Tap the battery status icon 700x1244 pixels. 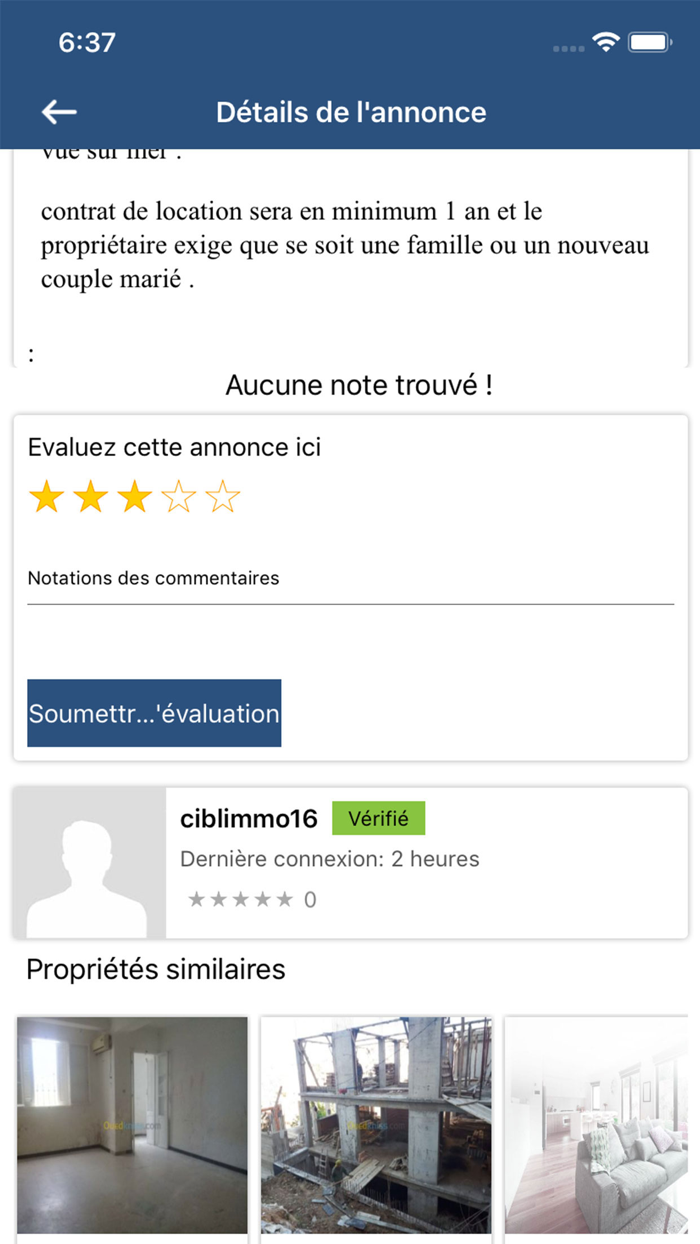650,42
